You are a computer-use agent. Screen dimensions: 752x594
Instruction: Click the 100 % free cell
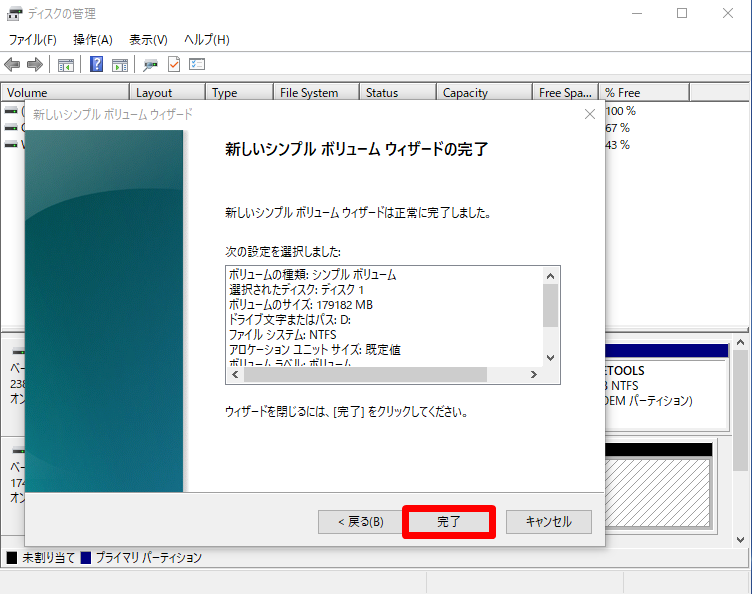tap(621, 111)
